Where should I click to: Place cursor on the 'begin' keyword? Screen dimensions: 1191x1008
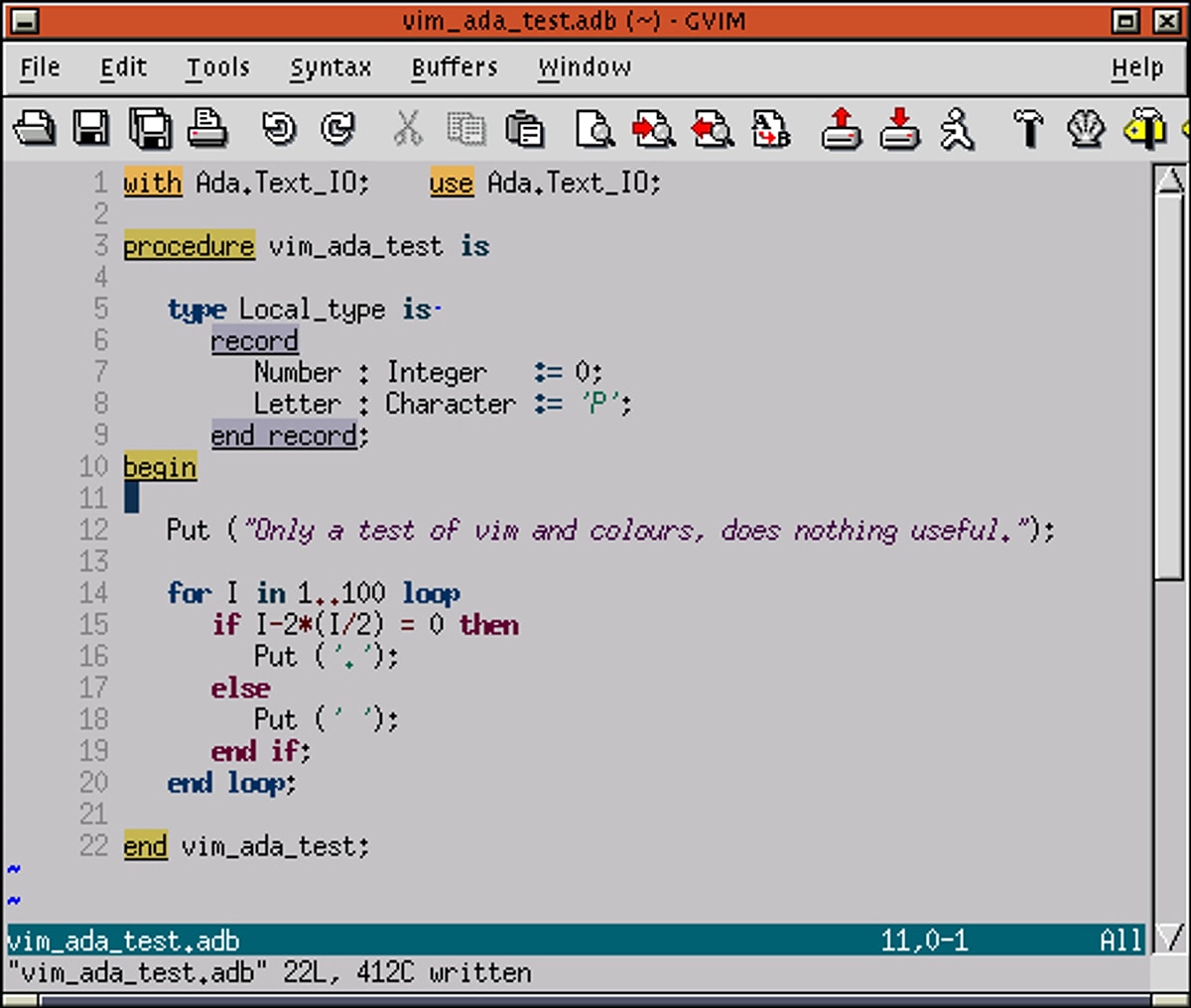160,466
